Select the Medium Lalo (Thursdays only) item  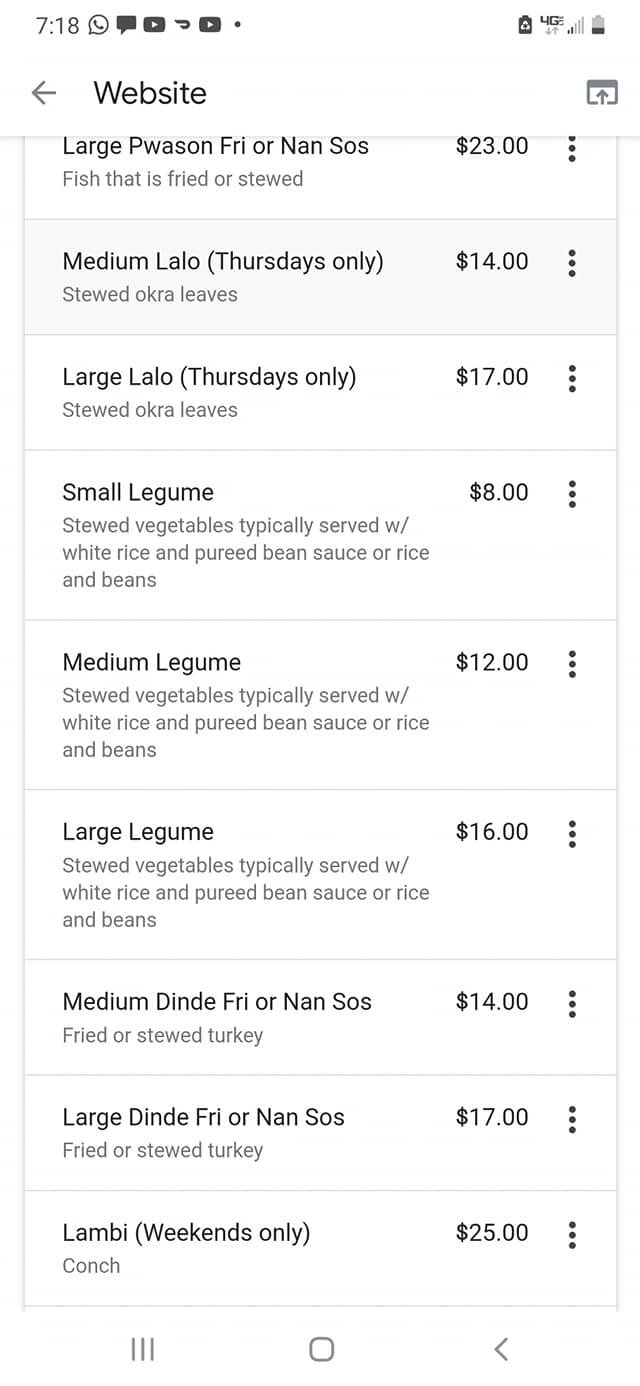pos(223,262)
